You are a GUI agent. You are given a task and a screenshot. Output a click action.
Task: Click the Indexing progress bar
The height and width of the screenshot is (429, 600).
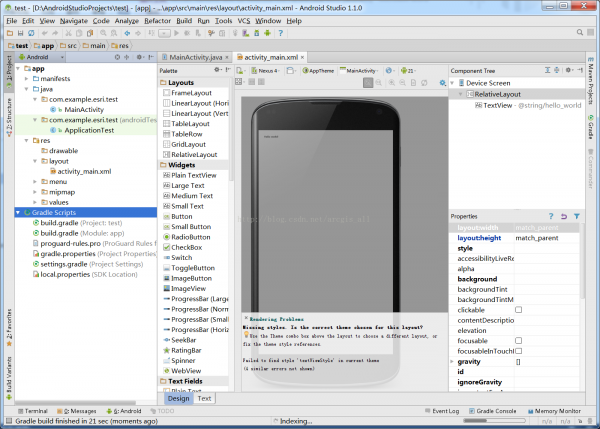pyautogui.click(x=494, y=421)
